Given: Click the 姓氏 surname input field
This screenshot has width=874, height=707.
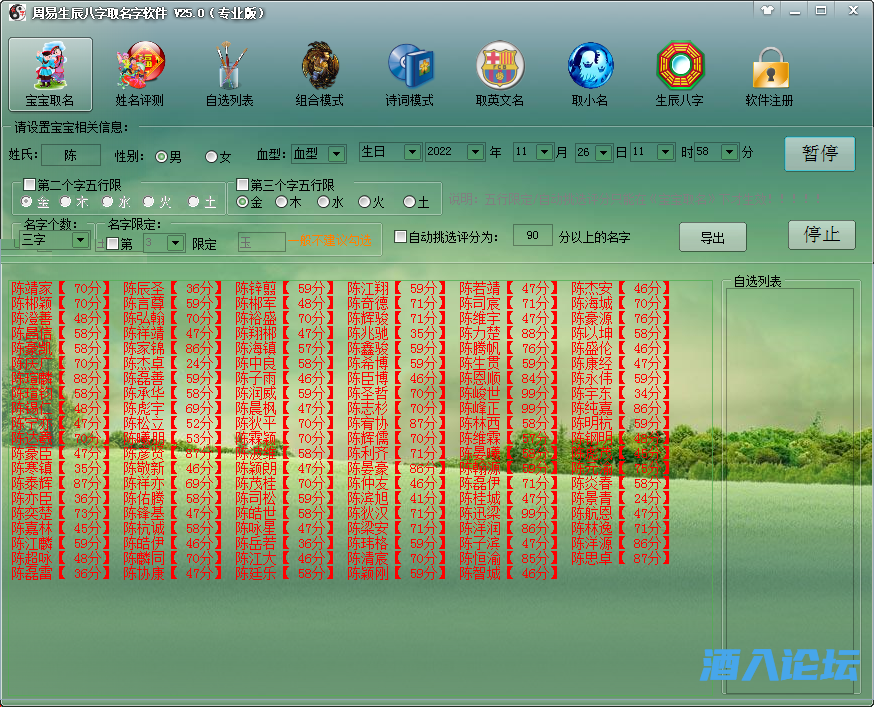Looking at the screenshot, I should tap(70, 155).
